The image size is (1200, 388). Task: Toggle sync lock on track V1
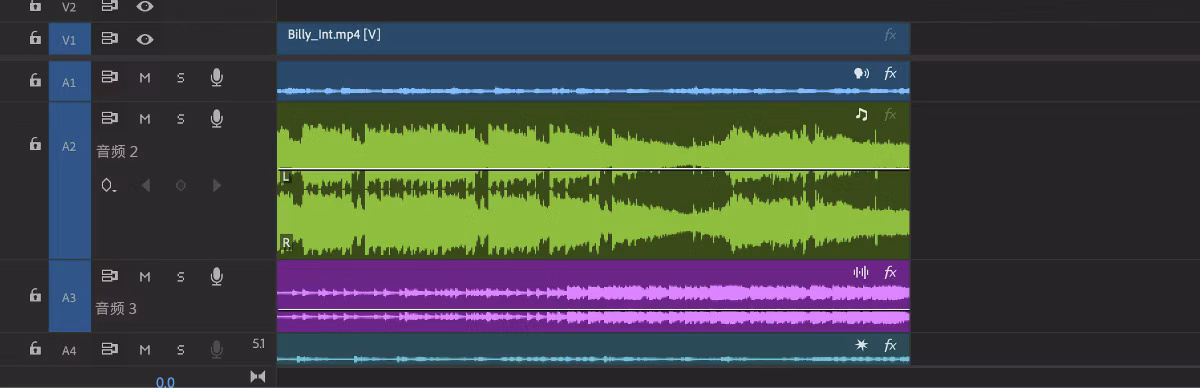pyautogui.click(x=110, y=39)
